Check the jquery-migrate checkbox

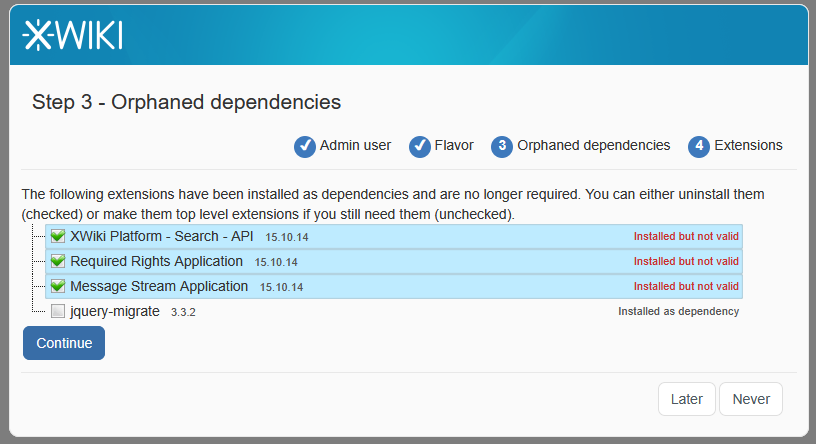[x=58, y=311]
